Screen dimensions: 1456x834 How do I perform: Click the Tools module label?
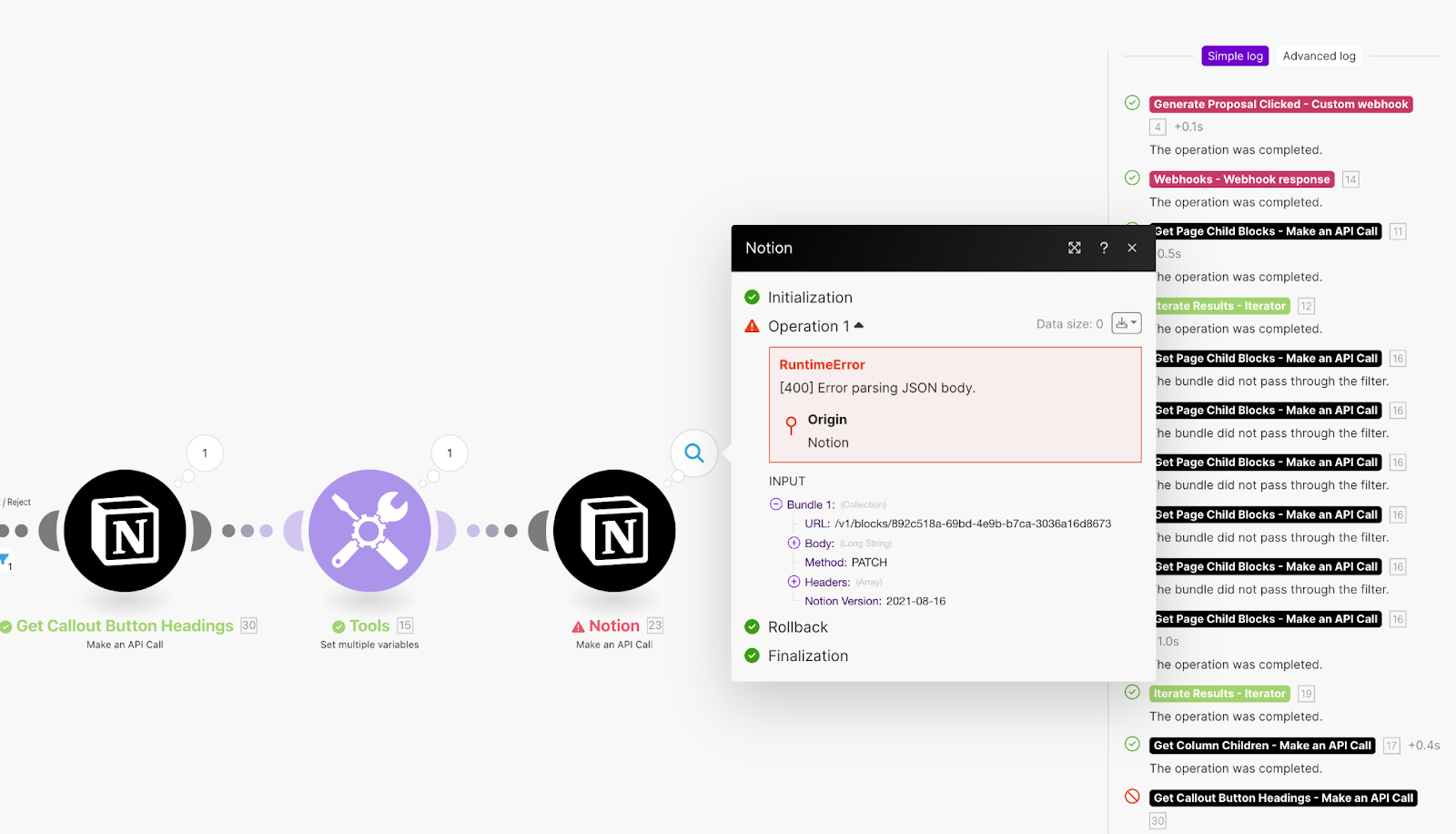pyautogui.click(x=369, y=625)
